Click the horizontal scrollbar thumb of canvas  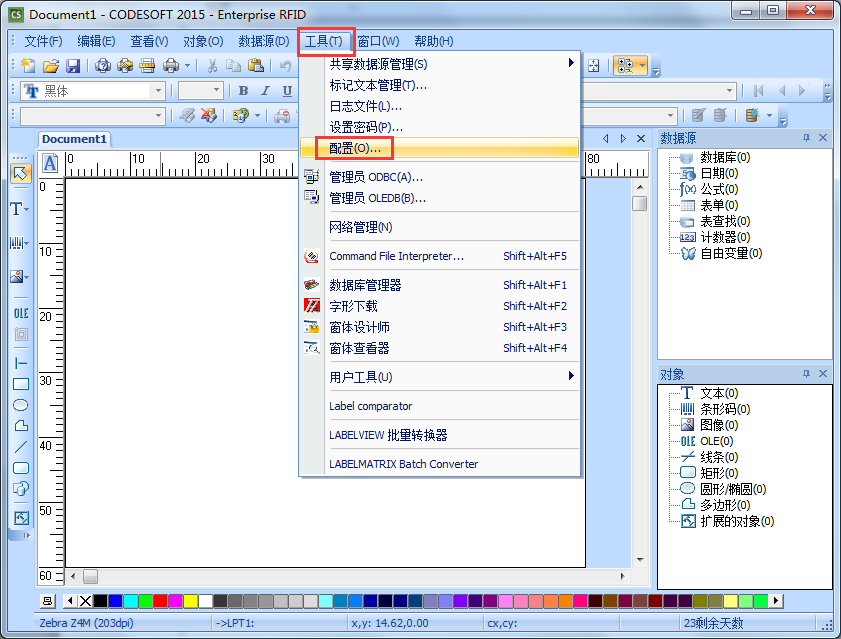click(x=91, y=576)
